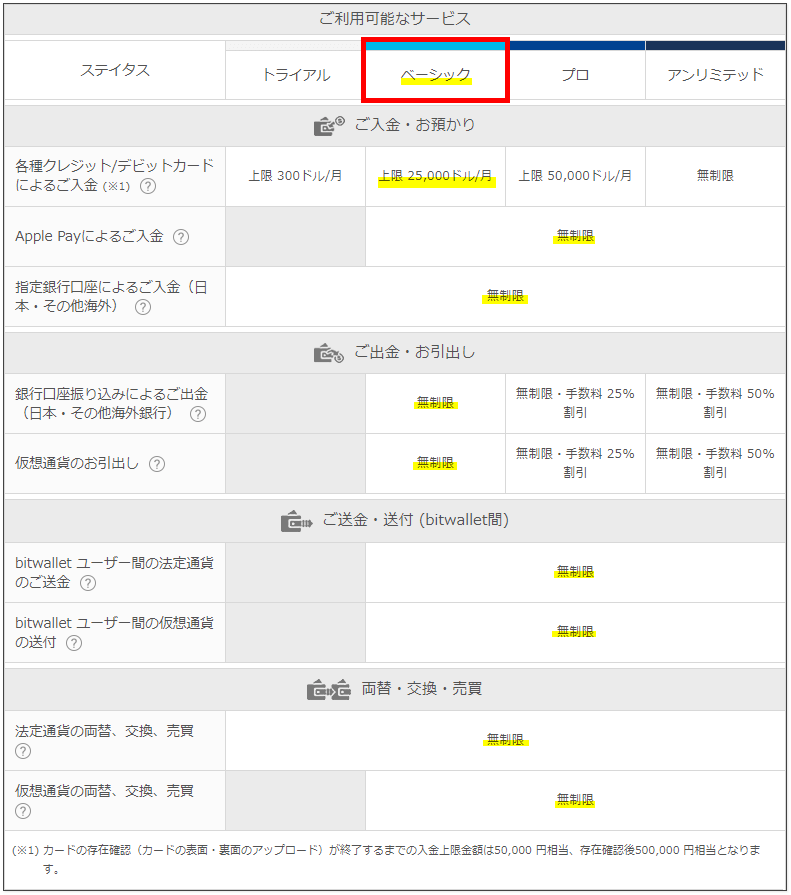Click the (※1) footnote about card verification
The width and height of the screenshot is (791, 895).
386,859
